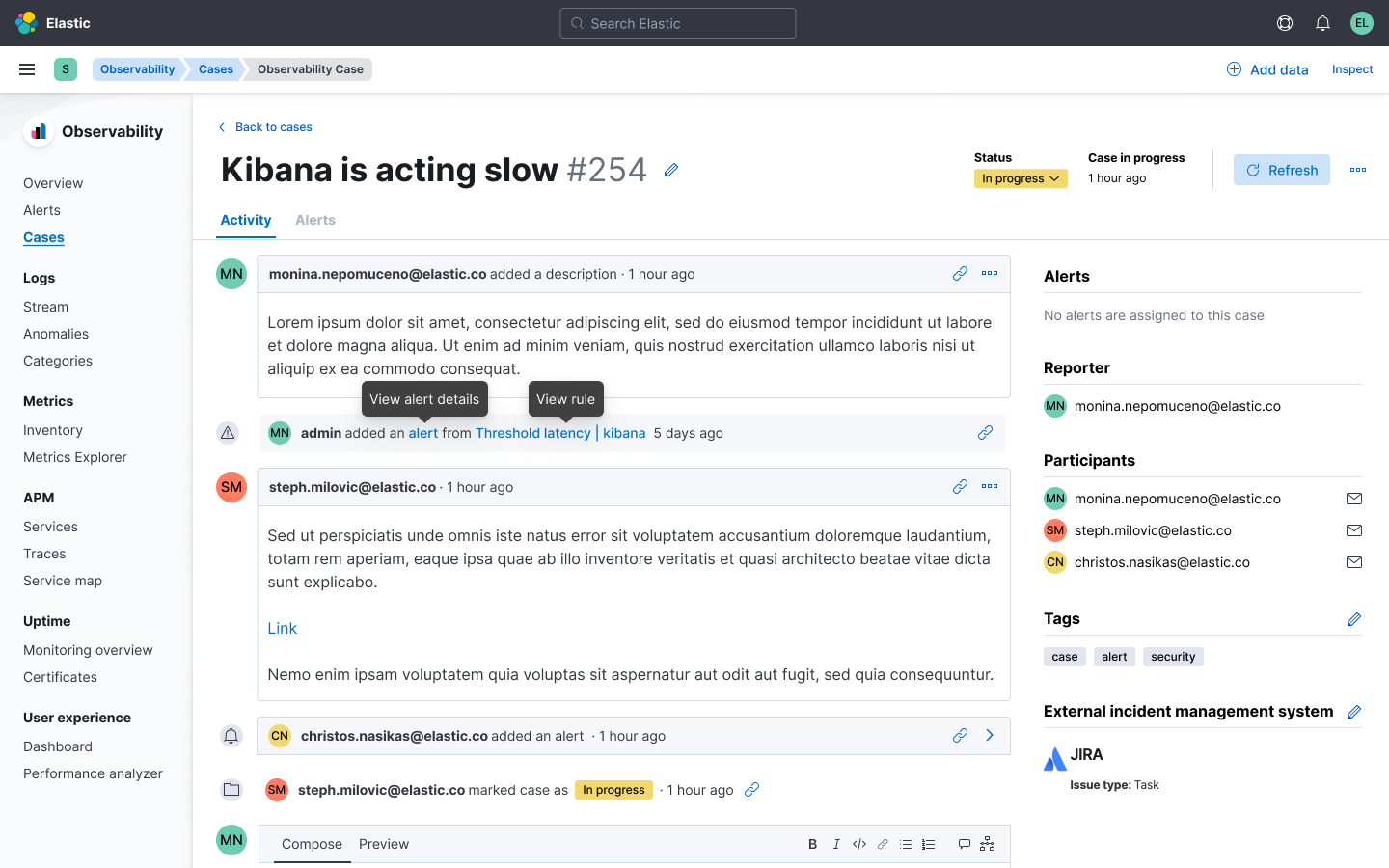Insert unordered list in comment editor
The height and width of the screenshot is (868, 1389).
906,844
